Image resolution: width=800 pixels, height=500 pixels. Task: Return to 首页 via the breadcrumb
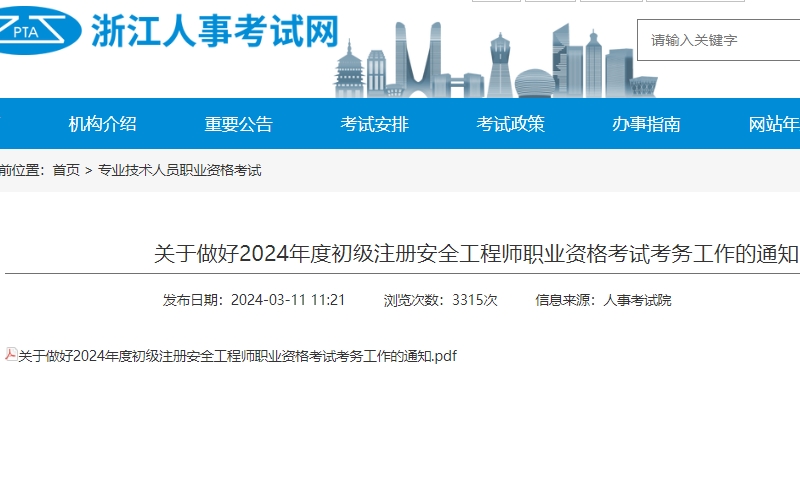coord(66,171)
